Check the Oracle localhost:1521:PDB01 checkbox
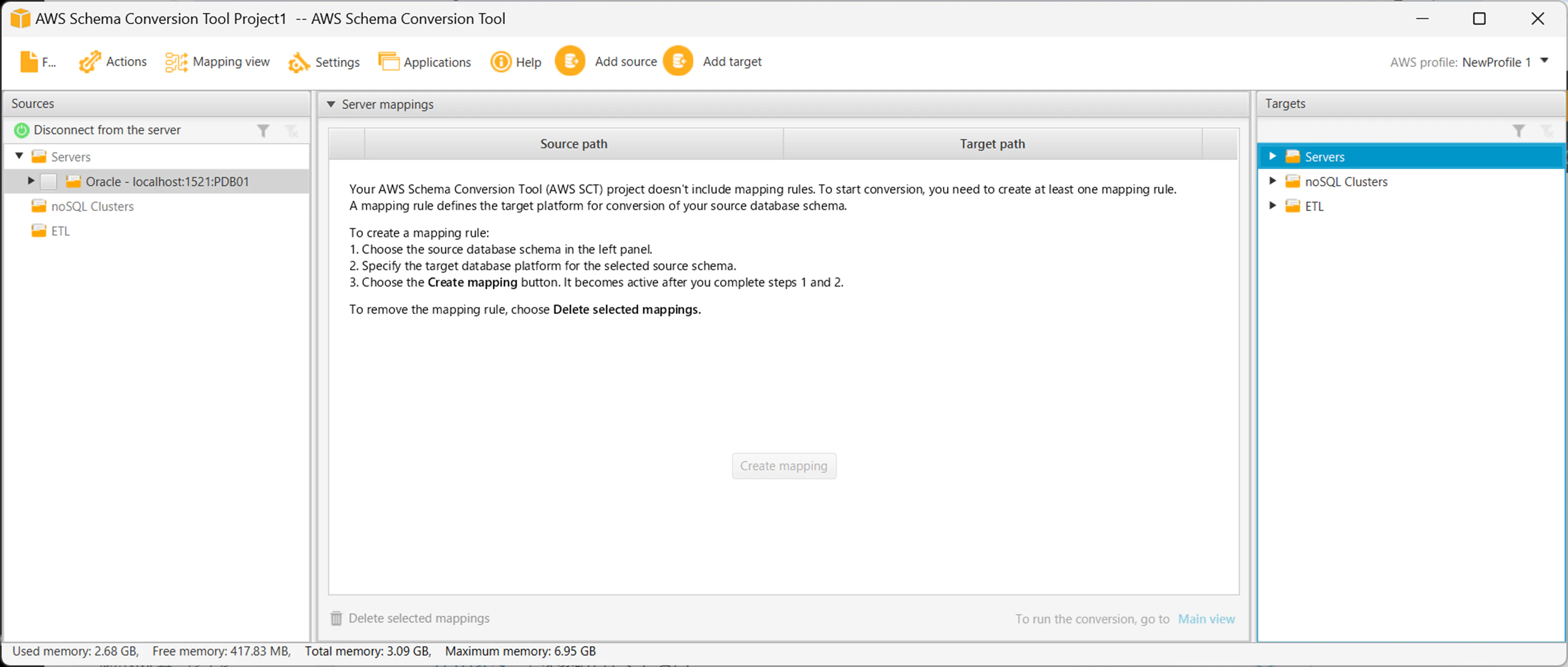This screenshot has width=1568, height=667. (49, 181)
